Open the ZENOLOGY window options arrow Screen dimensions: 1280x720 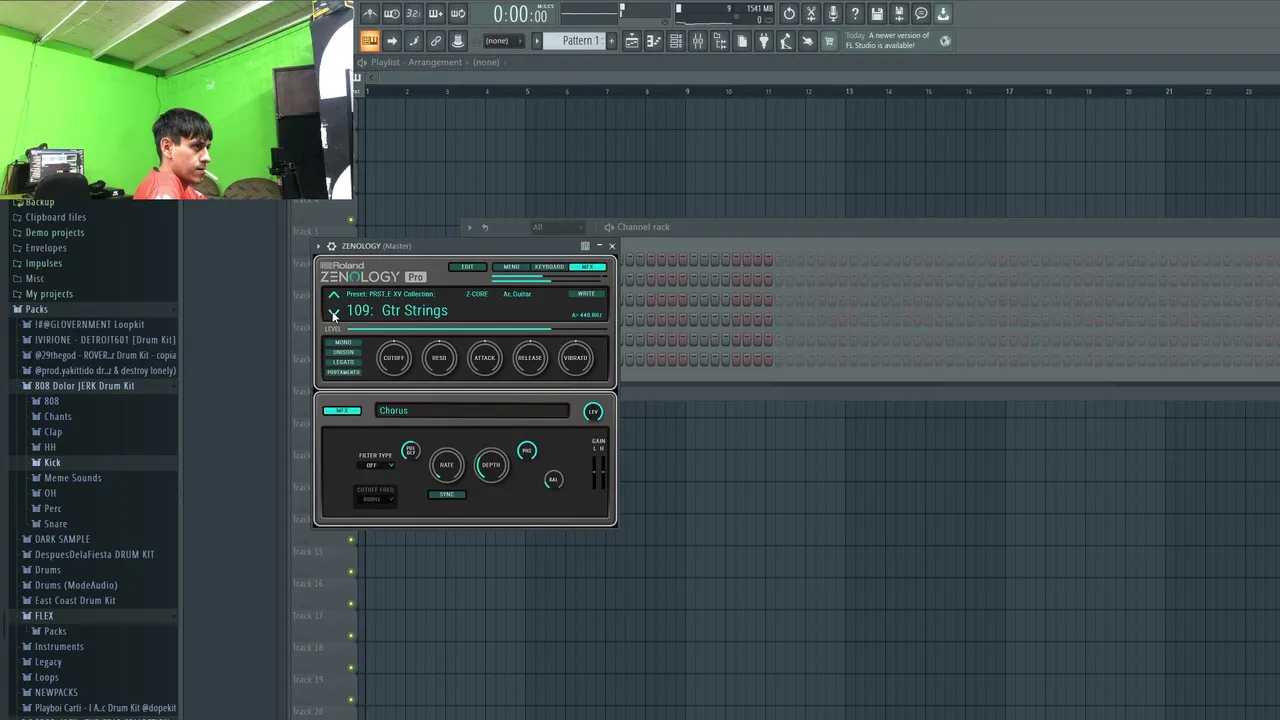tap(319, 246)
